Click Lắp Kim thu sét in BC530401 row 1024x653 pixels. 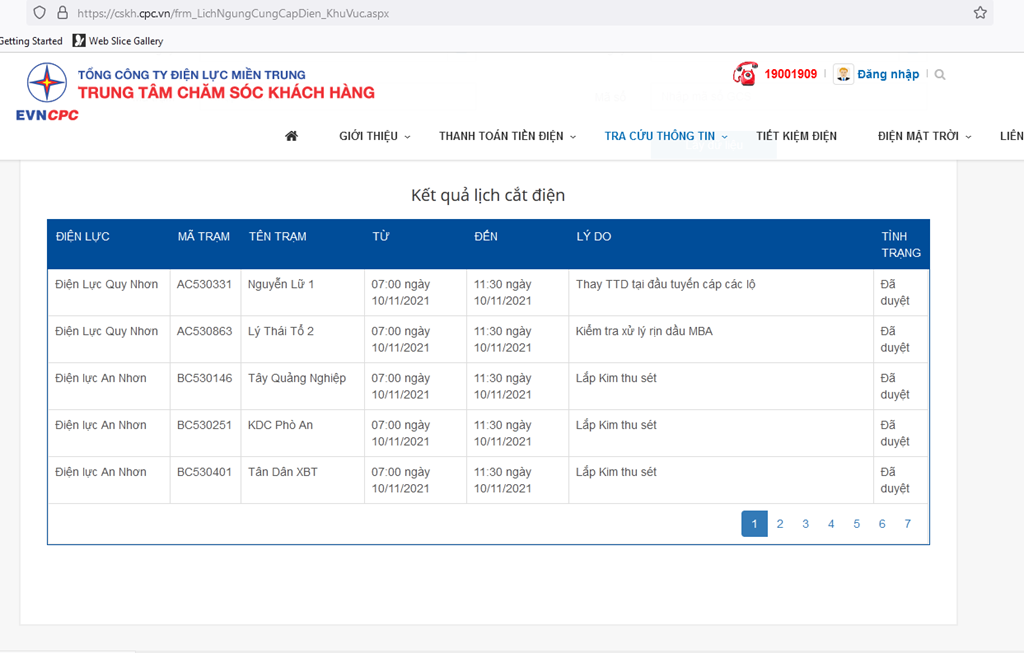click(x=616, y=472)
